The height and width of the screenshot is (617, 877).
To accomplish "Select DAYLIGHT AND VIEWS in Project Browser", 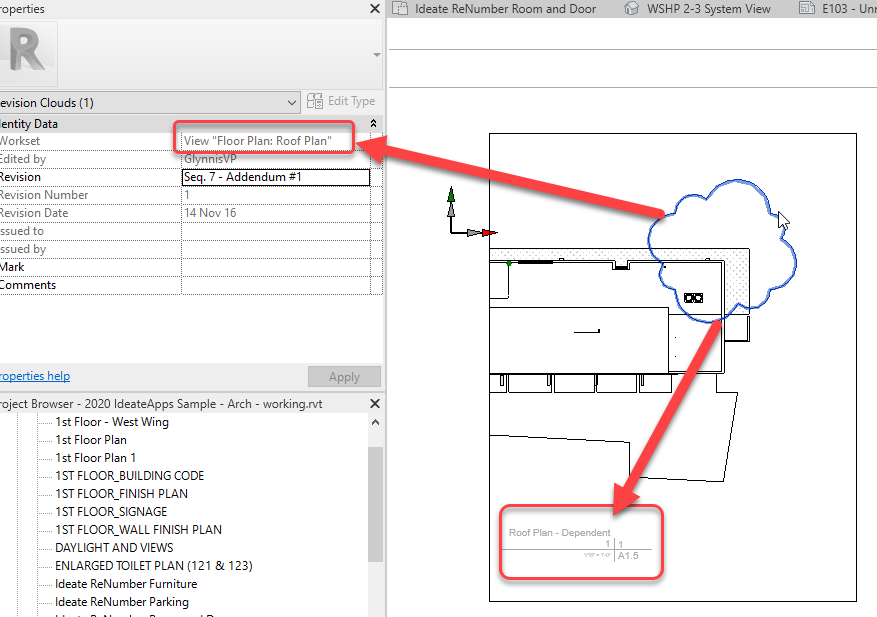I will click(x=114, y=548).
